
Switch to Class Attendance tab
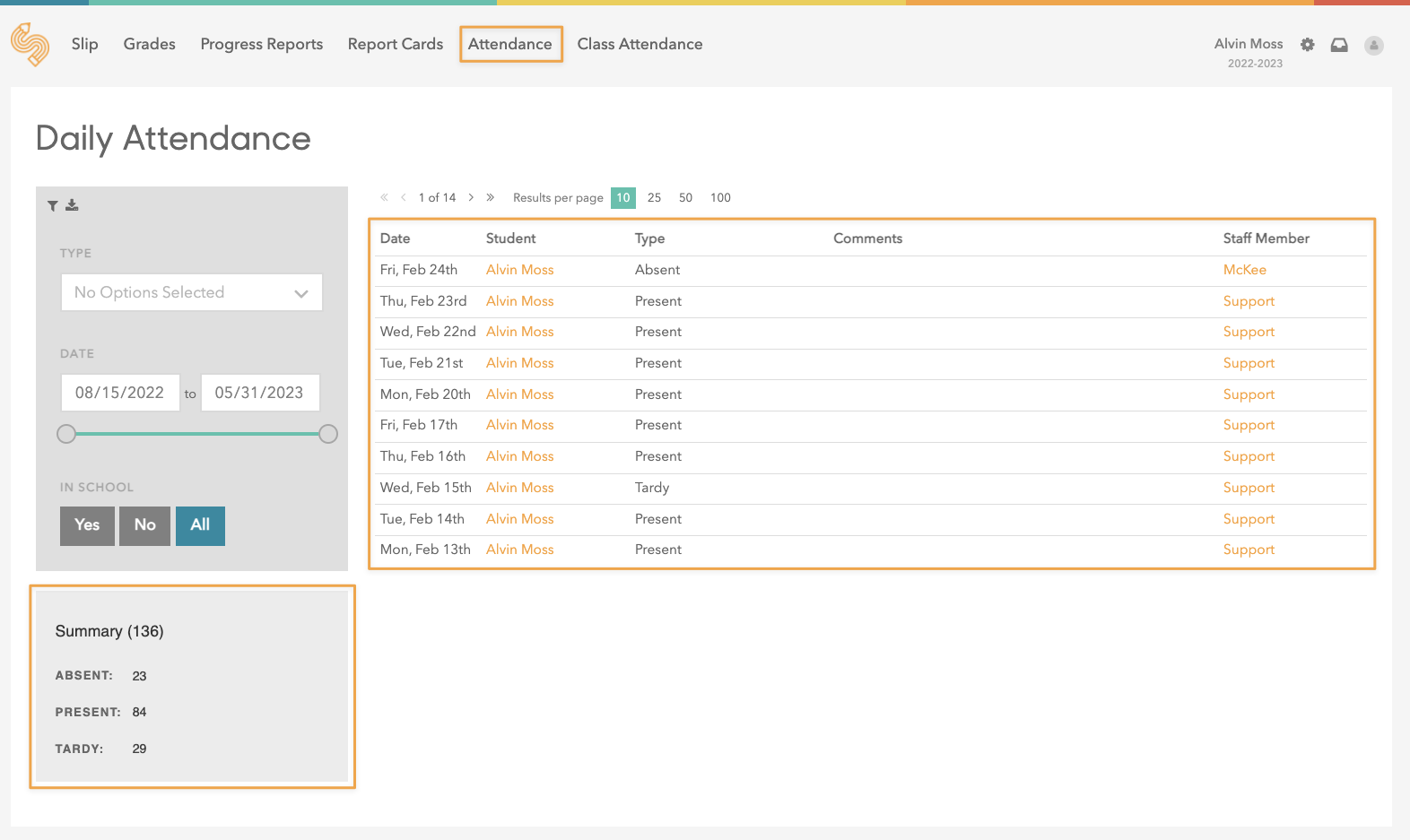[640, 44]
